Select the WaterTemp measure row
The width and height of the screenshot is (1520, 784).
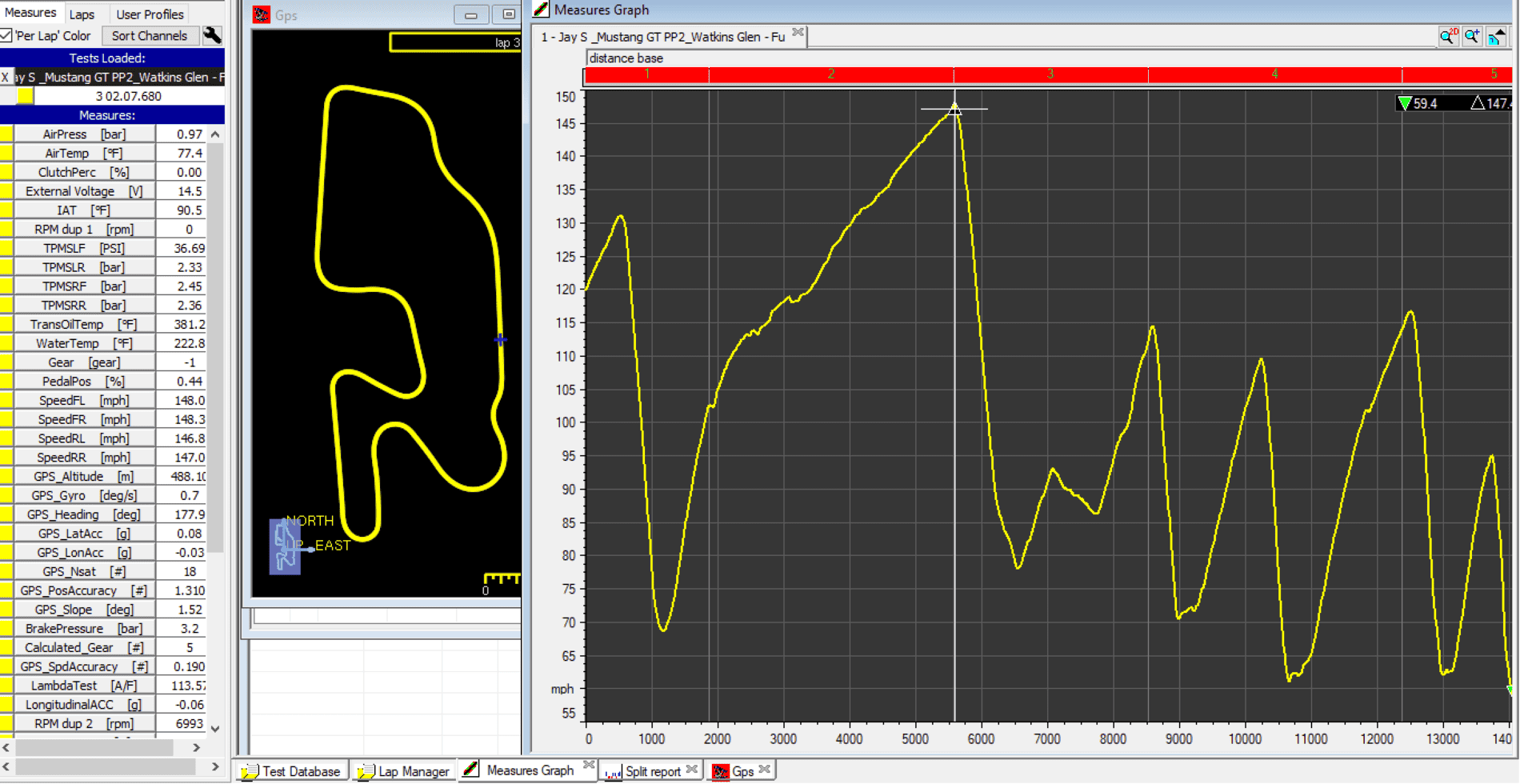[x=102, y=343]
